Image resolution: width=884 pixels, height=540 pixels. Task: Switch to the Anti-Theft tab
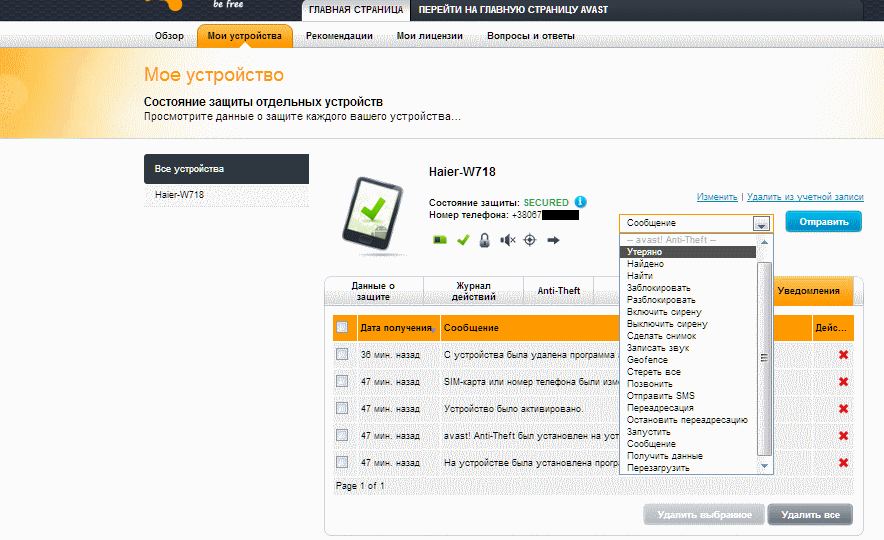coord(559,291)
